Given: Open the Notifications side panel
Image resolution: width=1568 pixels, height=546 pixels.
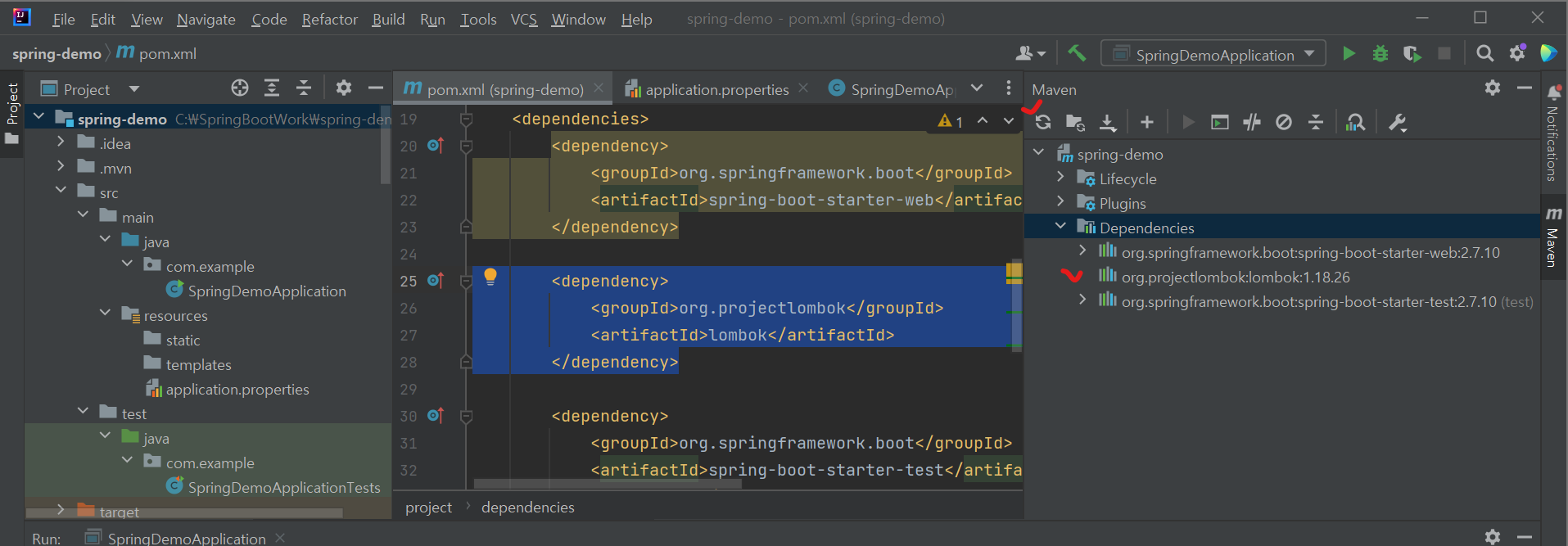Looking at the screenshot, I should tap(1553, 133).
